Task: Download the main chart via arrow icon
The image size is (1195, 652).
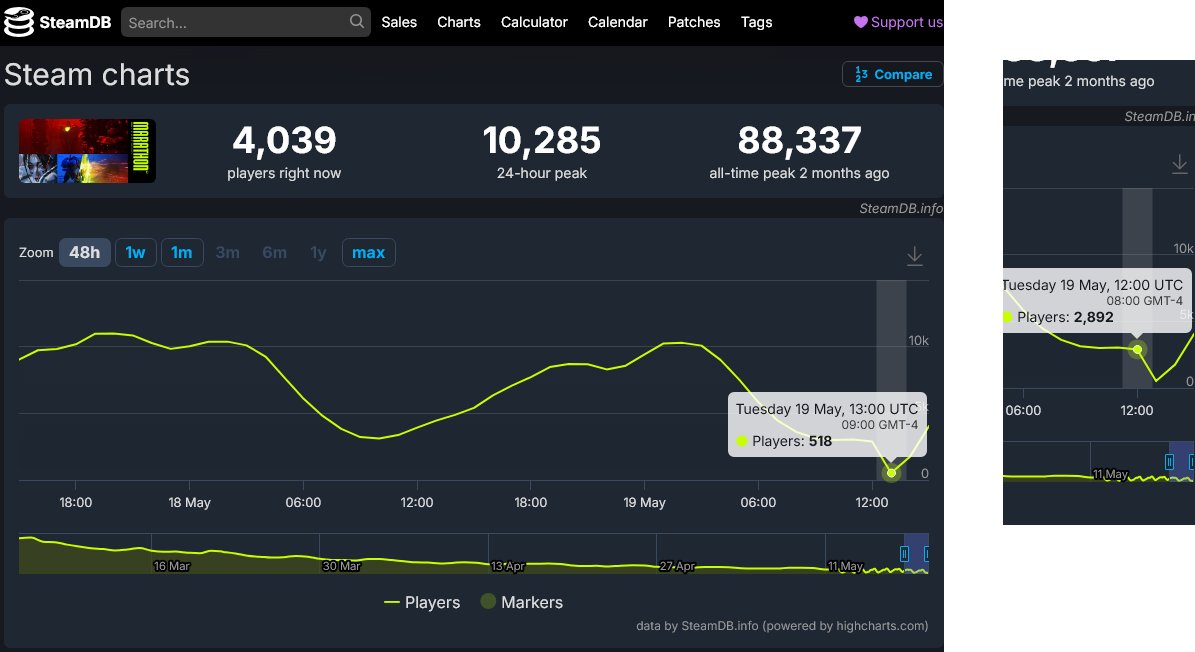Action: [x=915, y=257]
